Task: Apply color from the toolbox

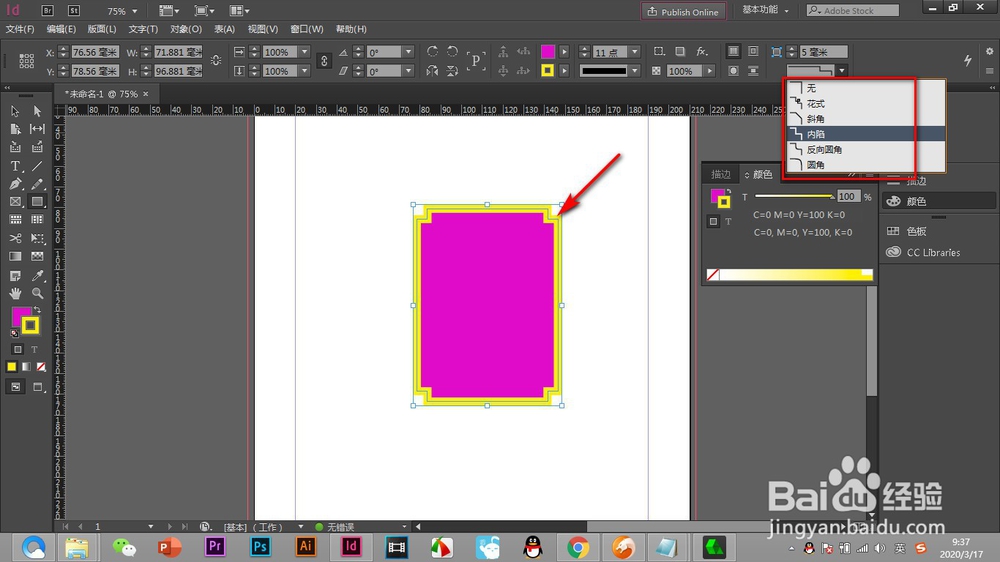Action: pos(11,367)
